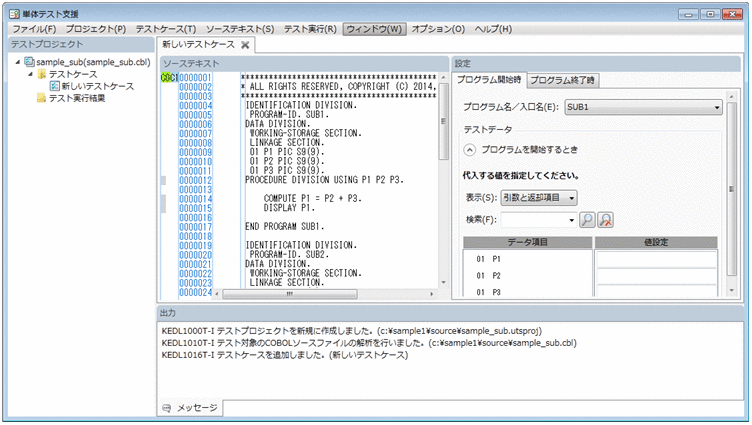Viewport: 752px width, 425px height.
Task: Click the application icon in title bar
Action: click(14, 14)
